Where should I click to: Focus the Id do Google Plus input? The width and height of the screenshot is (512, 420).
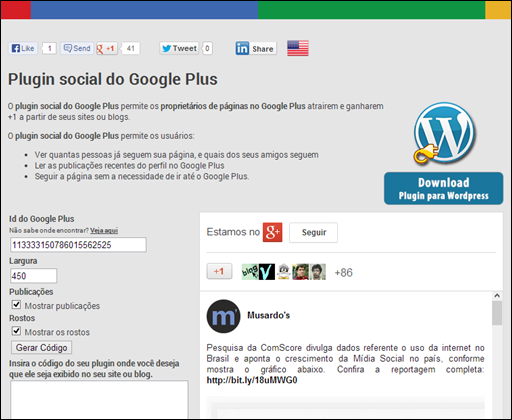(78, 245)
